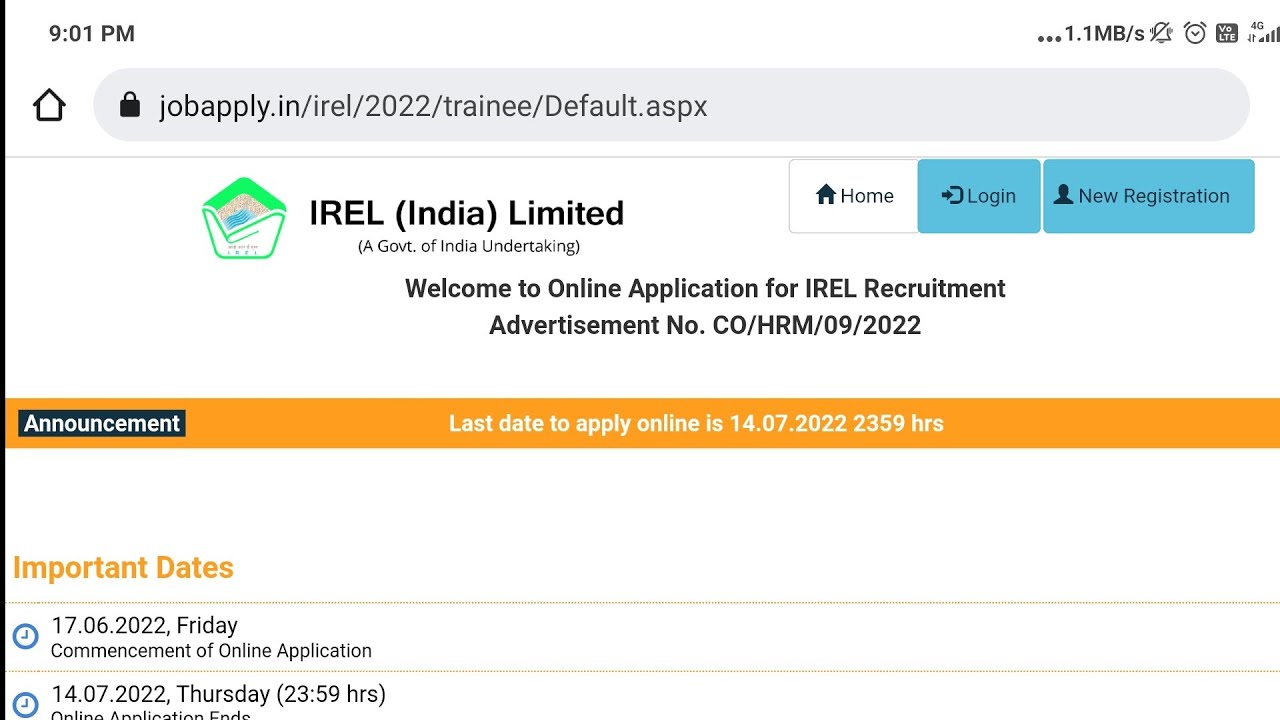Tap the 1.1MB/s network speed indicator

coord(1105,34)
